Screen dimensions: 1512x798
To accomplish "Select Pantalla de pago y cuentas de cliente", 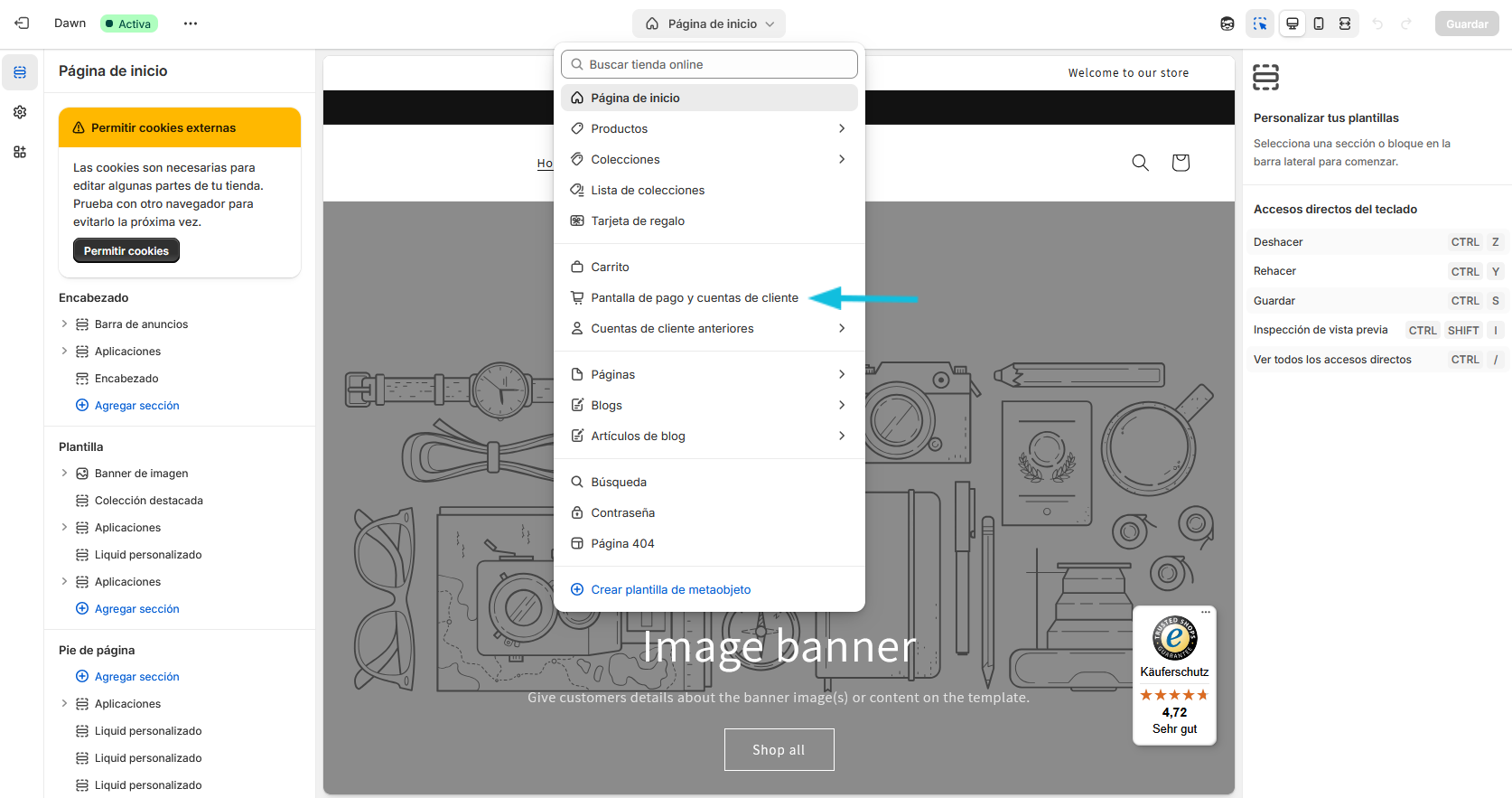I will point(694,298).
